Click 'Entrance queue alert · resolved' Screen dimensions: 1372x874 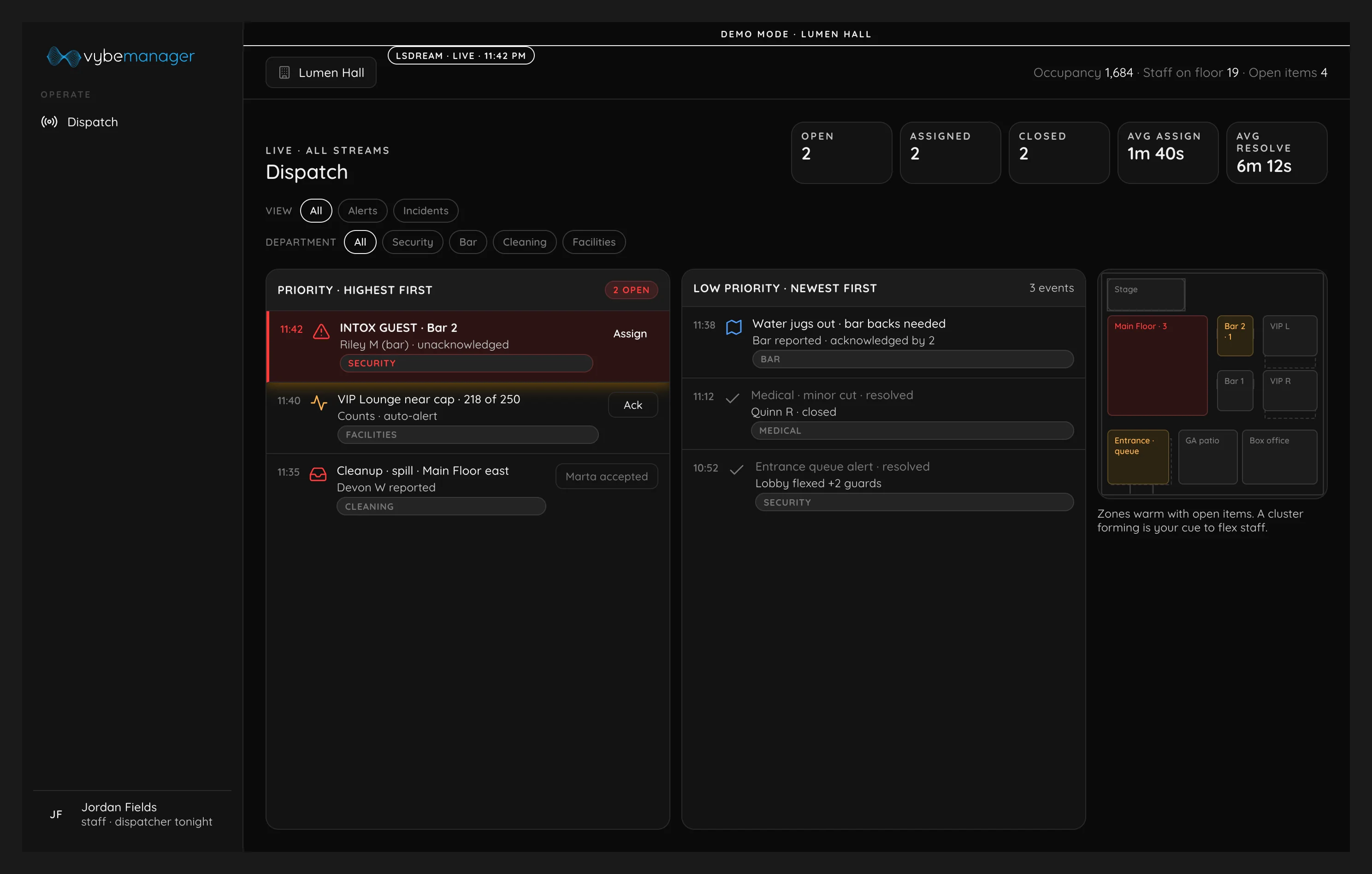pyautogui.click(x=842, y=467)
